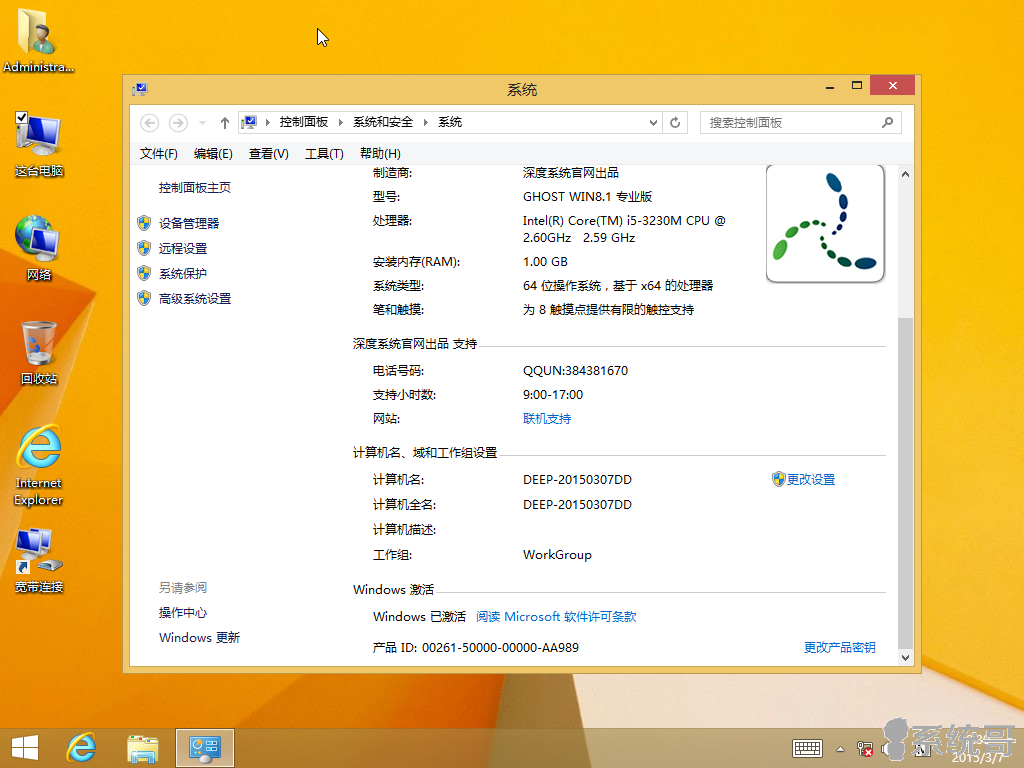Expand the address bar history dropdown
Screen dimensions: 1024x768
pyautogui.click(x=652, y=123)
